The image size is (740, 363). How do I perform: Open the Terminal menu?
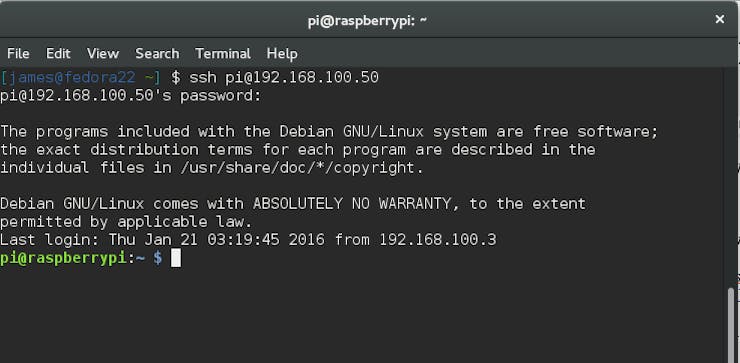coord(223,53)
